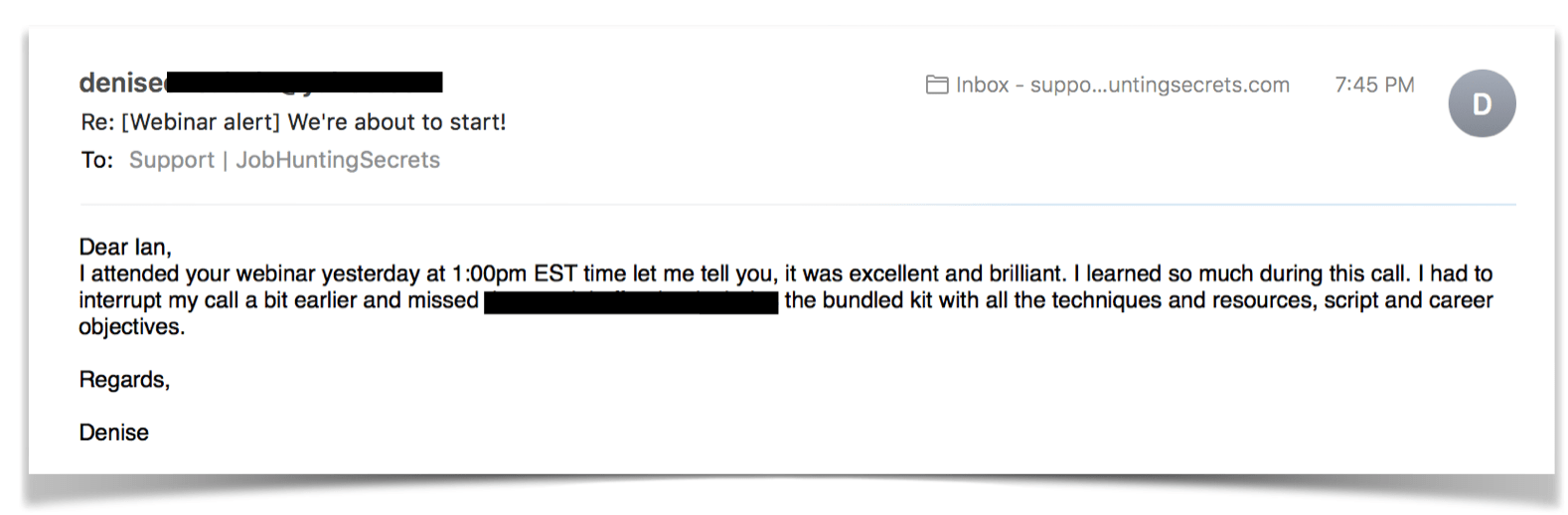The height and width of the screenshot is (515, 1568).
Task: Click the Denise signature at bottom
Action: [114, 432]
